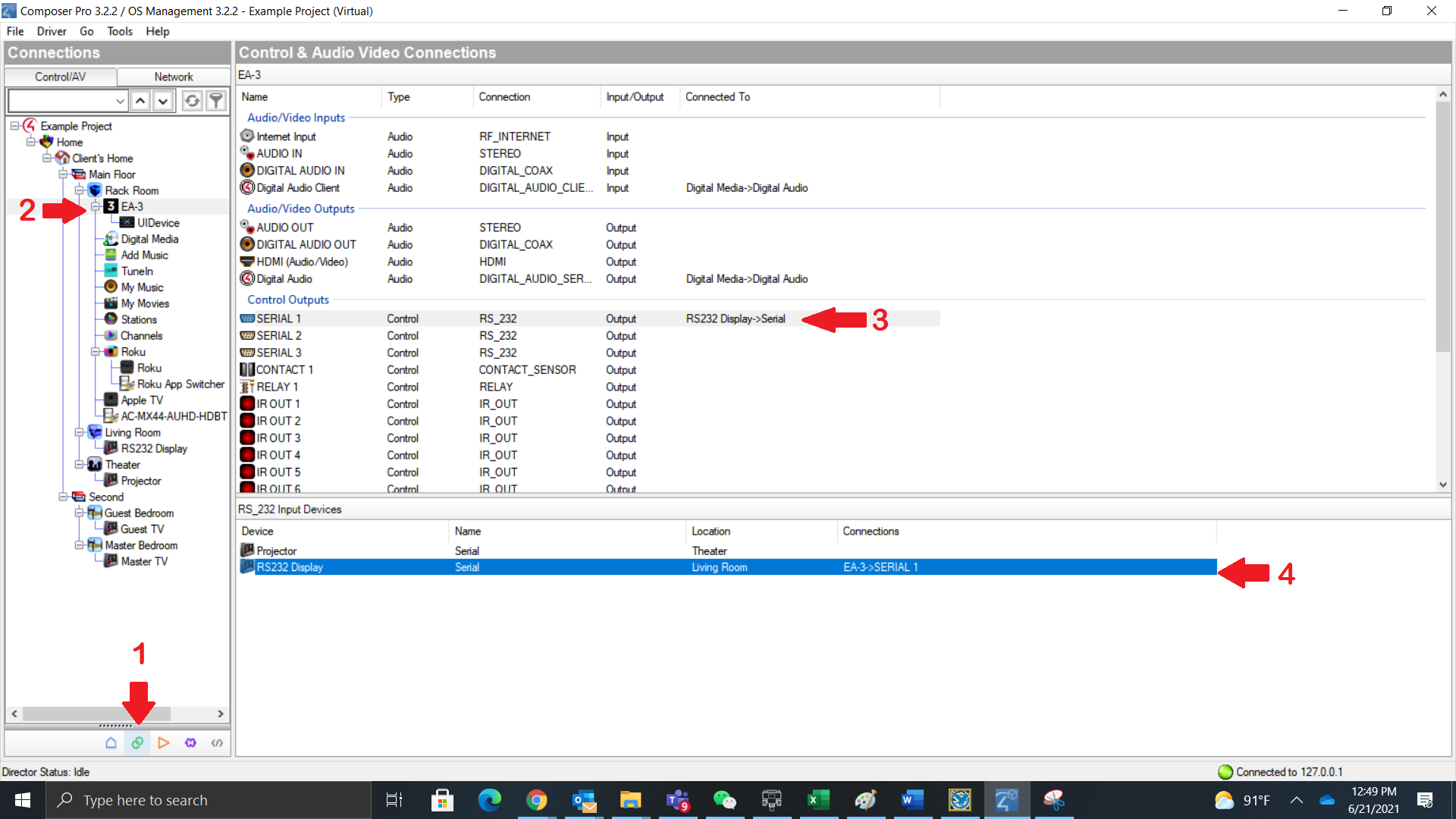Click the filter funnel button

point(216,101)
